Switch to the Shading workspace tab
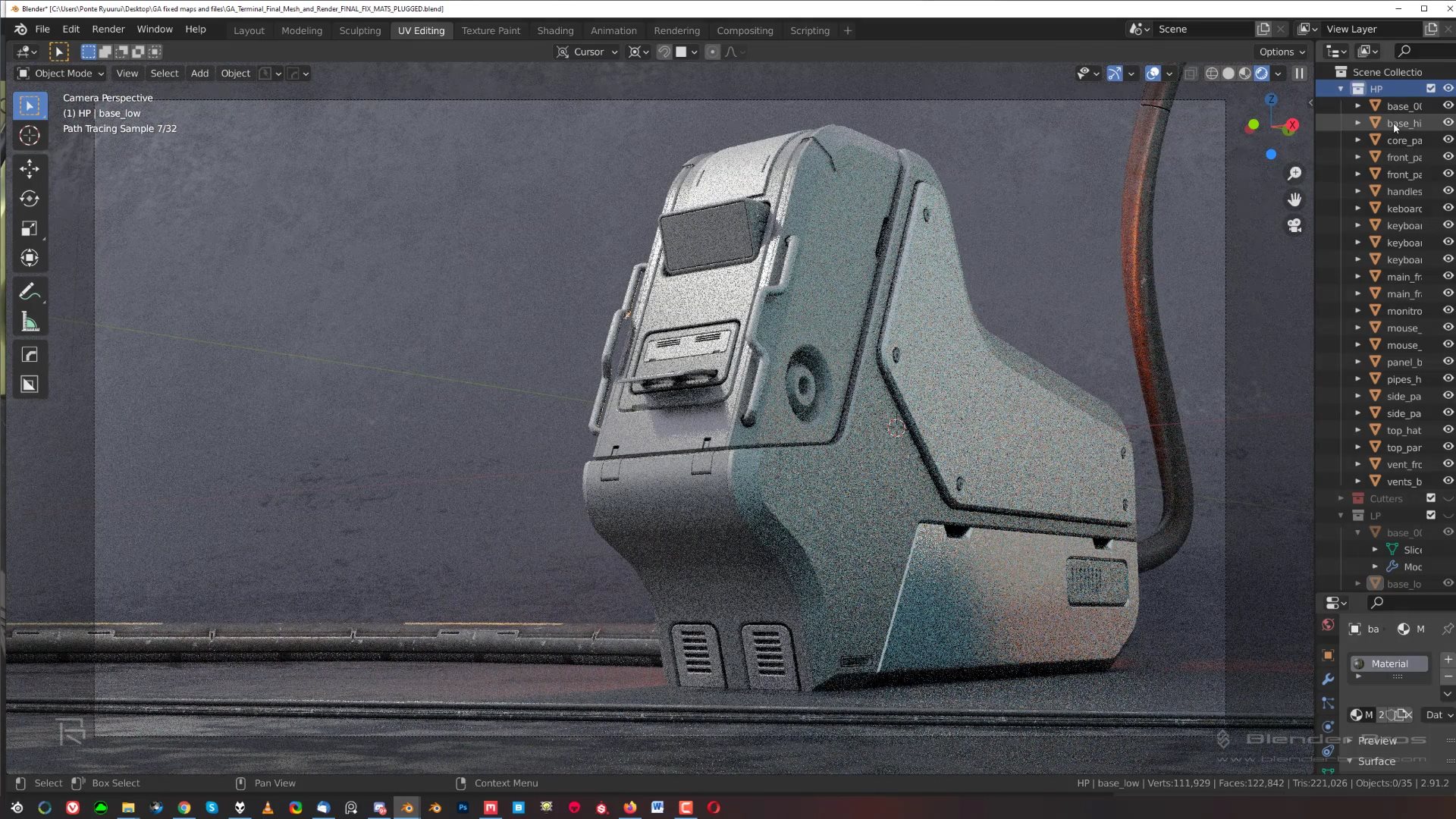The width and height of the screenshot is (1456, 819). (555, 30)
